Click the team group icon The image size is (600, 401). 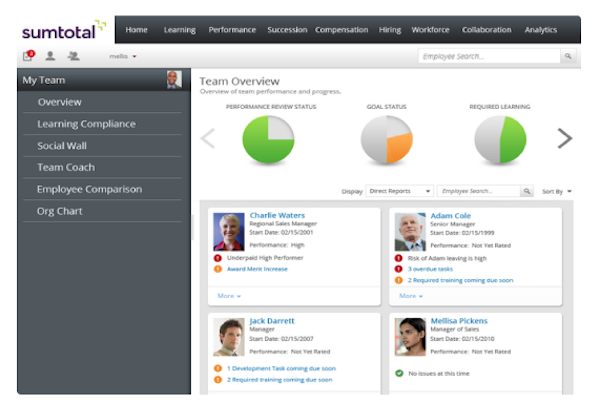73,57
